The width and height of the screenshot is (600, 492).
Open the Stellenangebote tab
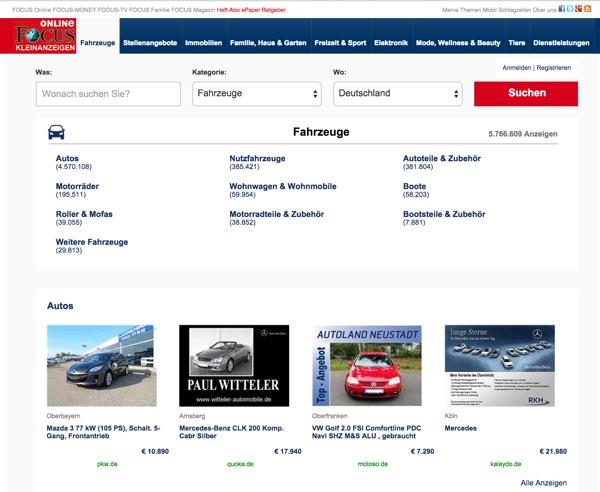pyautogui.click(x=149, y=44)
